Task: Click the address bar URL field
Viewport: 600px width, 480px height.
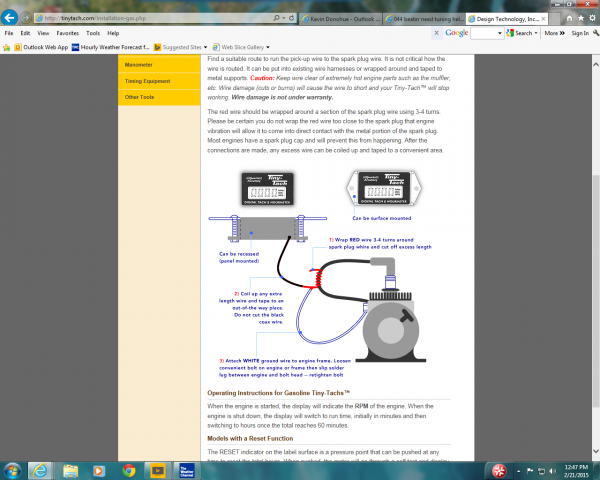Action: [x=100, y=18]
